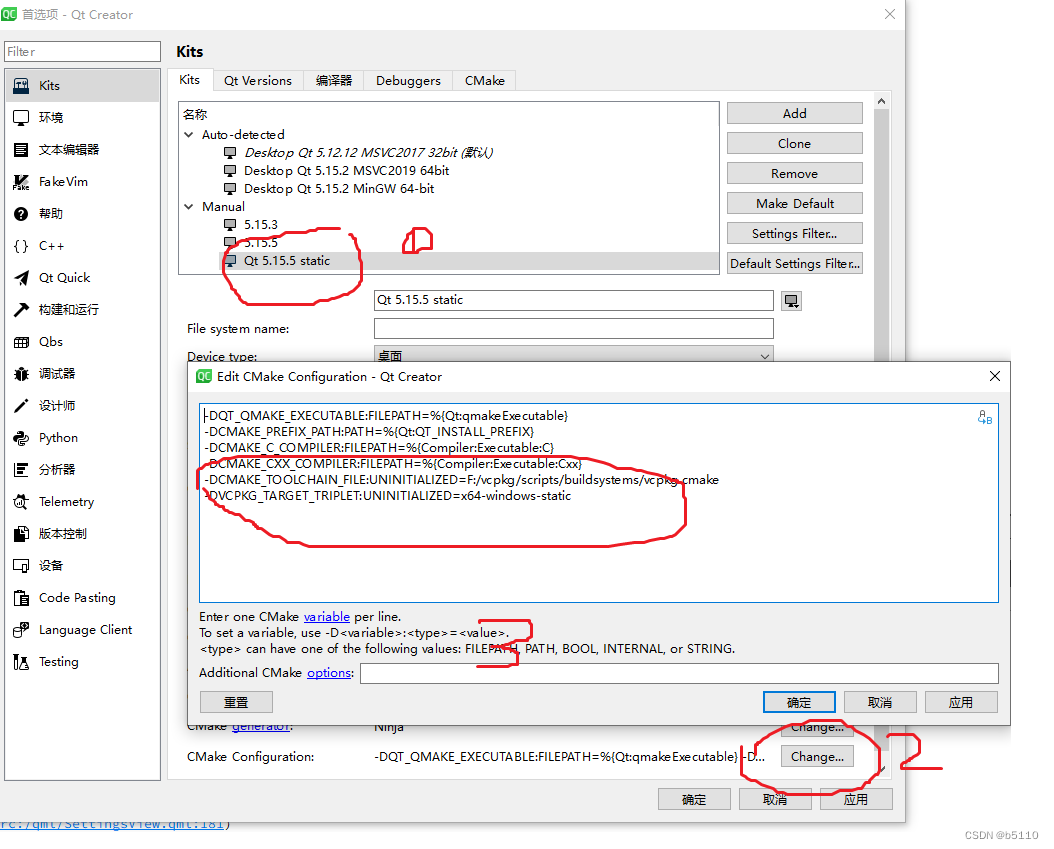Click 取消 in the preferences window
Image resolution: width=1054 pixels, height=849 pixels.
click(775, 799)
